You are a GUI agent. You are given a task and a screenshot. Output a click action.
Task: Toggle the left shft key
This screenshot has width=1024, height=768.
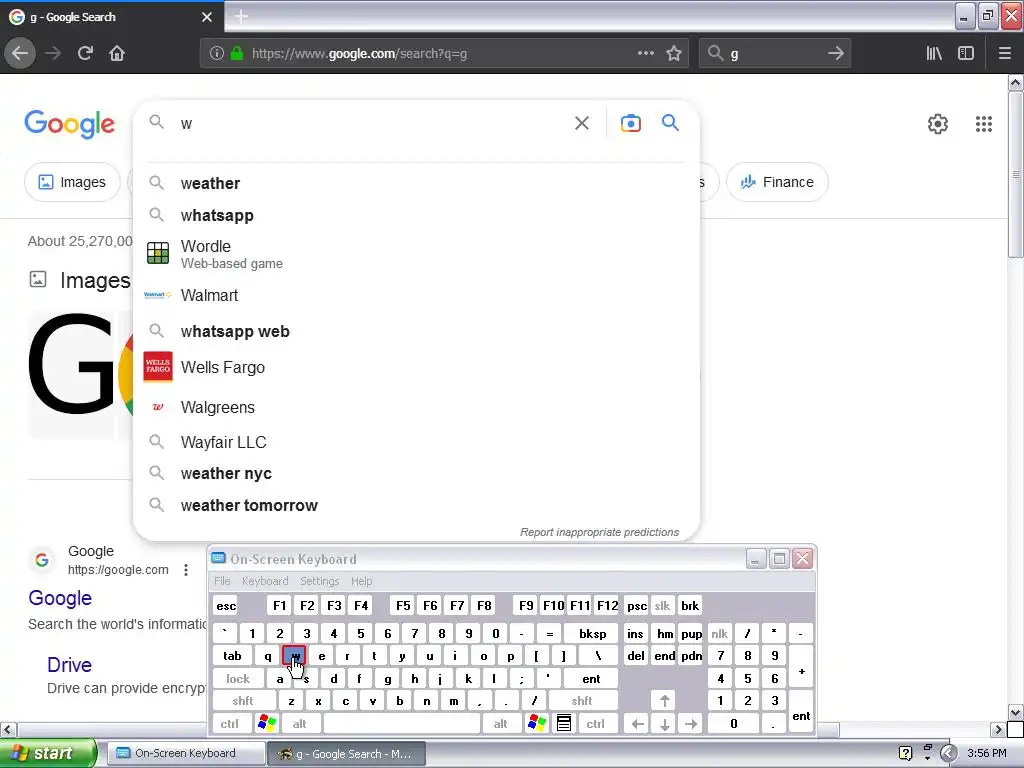[x=243, y=701]
